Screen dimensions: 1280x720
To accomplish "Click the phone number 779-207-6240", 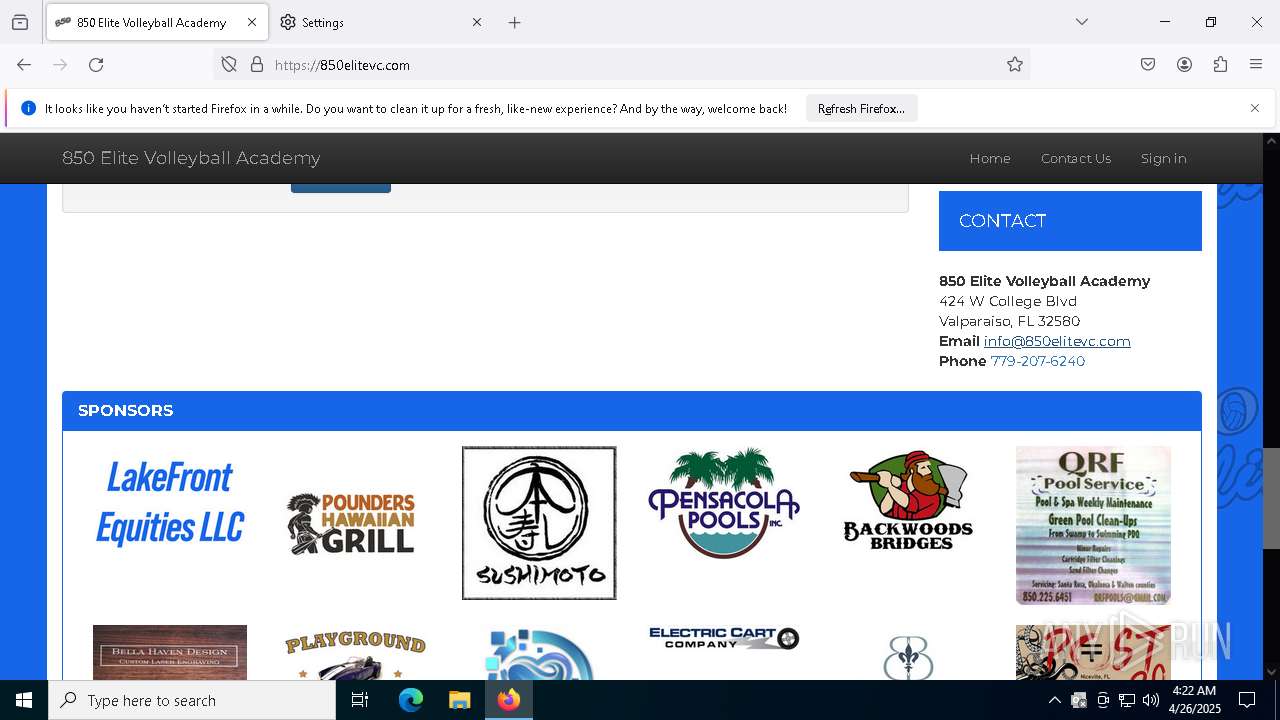I will click(x=1038, y=361).
